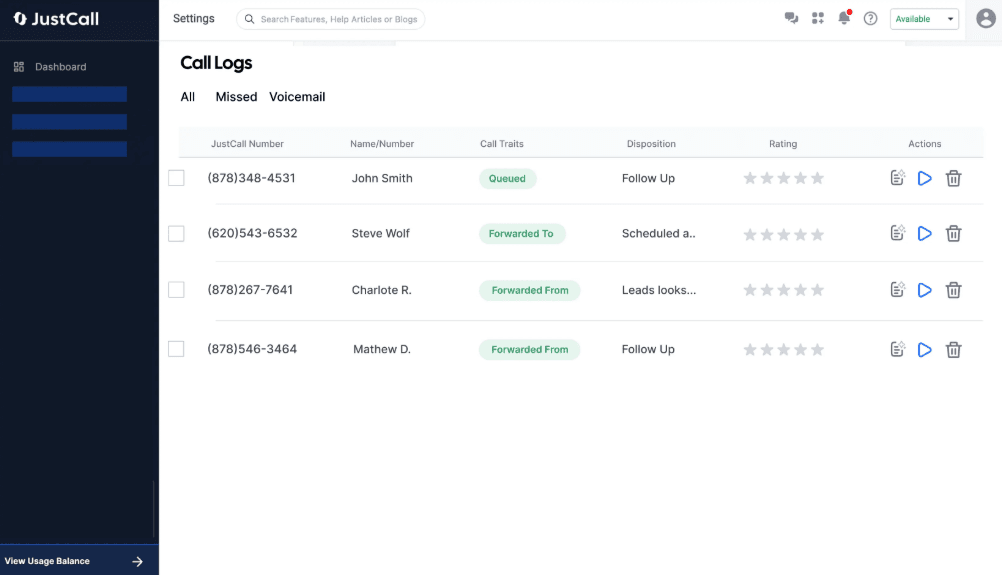
Task: Click the Queued call trait badge
Action: (x=507, y=178)
